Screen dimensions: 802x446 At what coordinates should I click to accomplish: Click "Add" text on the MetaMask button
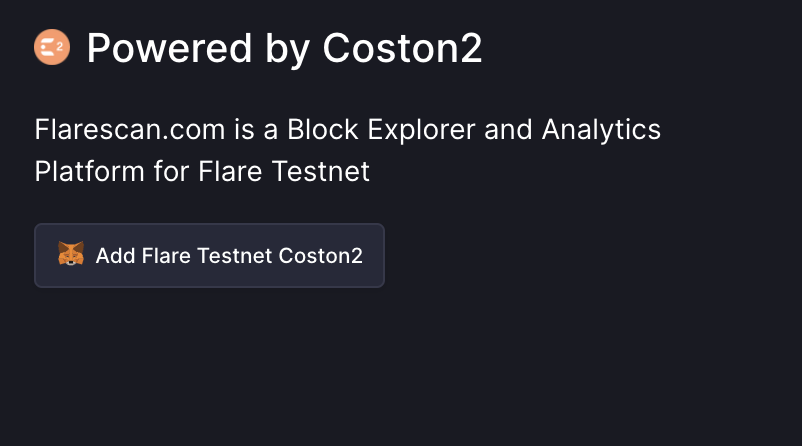113,256
